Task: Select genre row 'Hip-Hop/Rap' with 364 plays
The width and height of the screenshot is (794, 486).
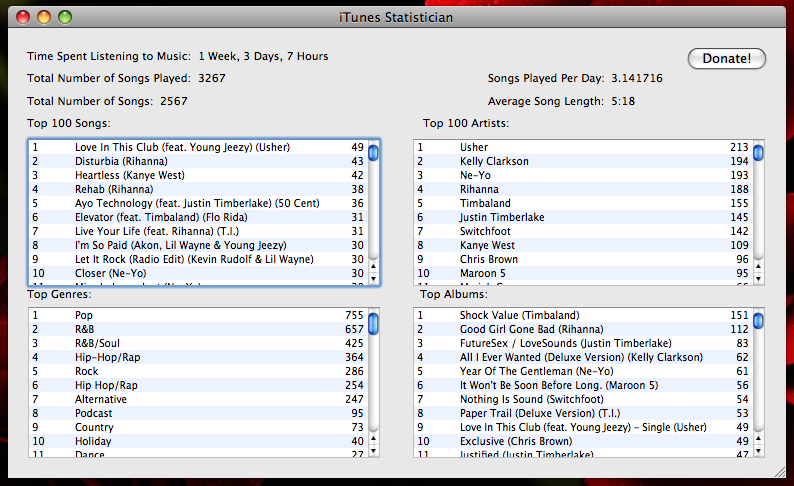Action: pyautogui.click(x=198, y=357)
